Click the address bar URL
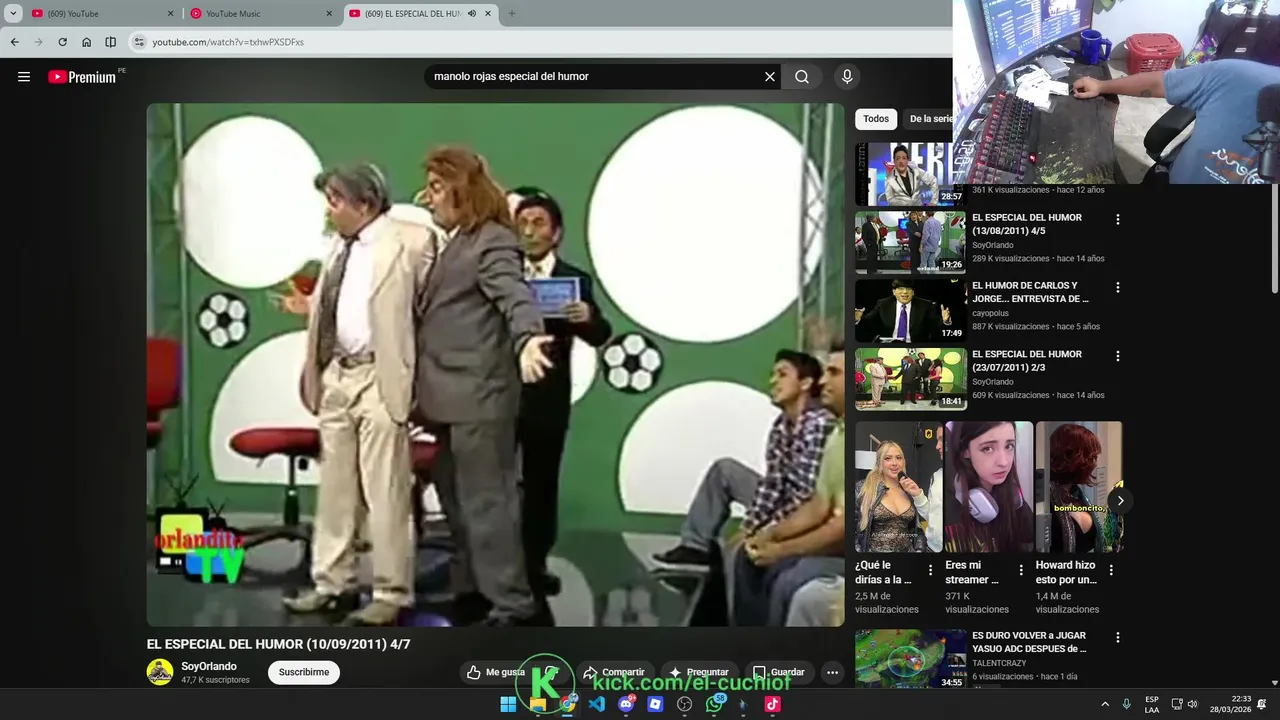 pyautogui.click(x=228, y=42)
